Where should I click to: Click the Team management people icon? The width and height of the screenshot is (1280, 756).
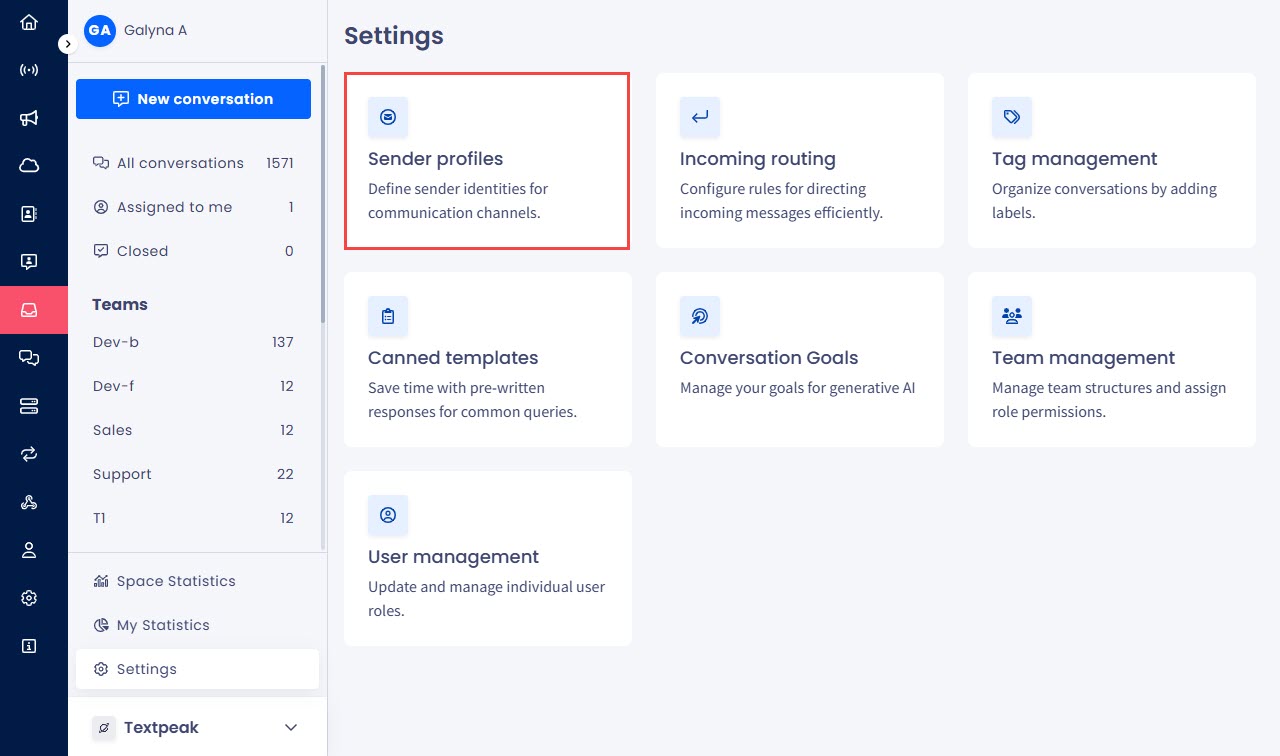tap(1012, 316)
